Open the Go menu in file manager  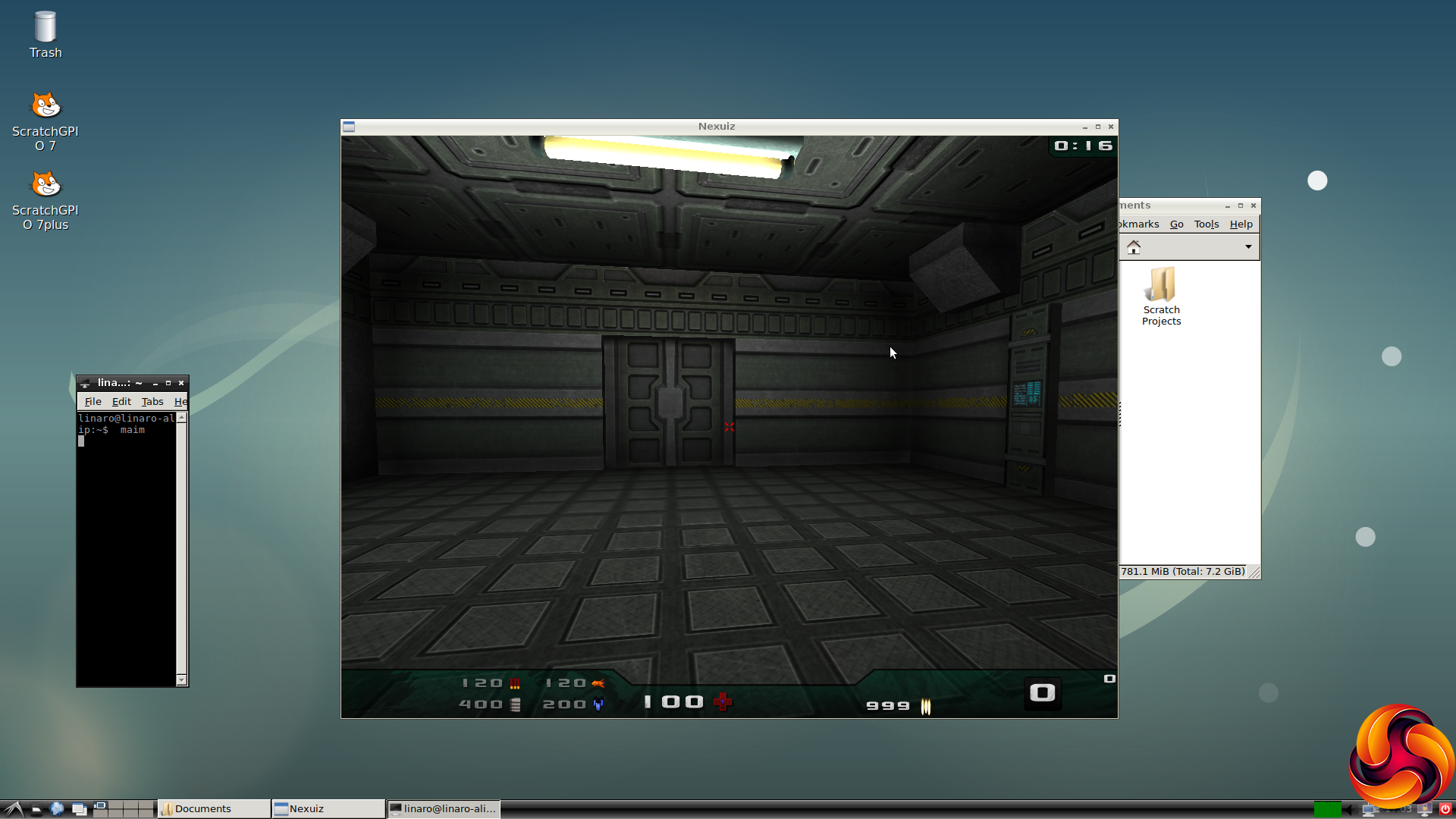1176,224
